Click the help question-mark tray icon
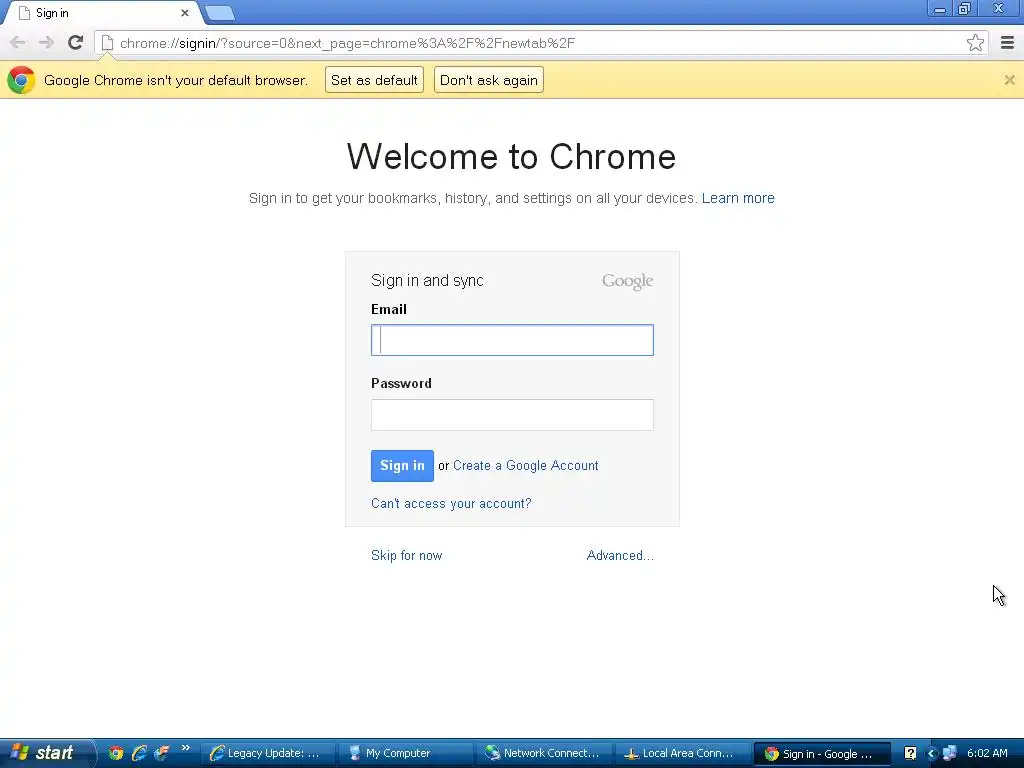The image size is (1024, 768). click(910, 753)
